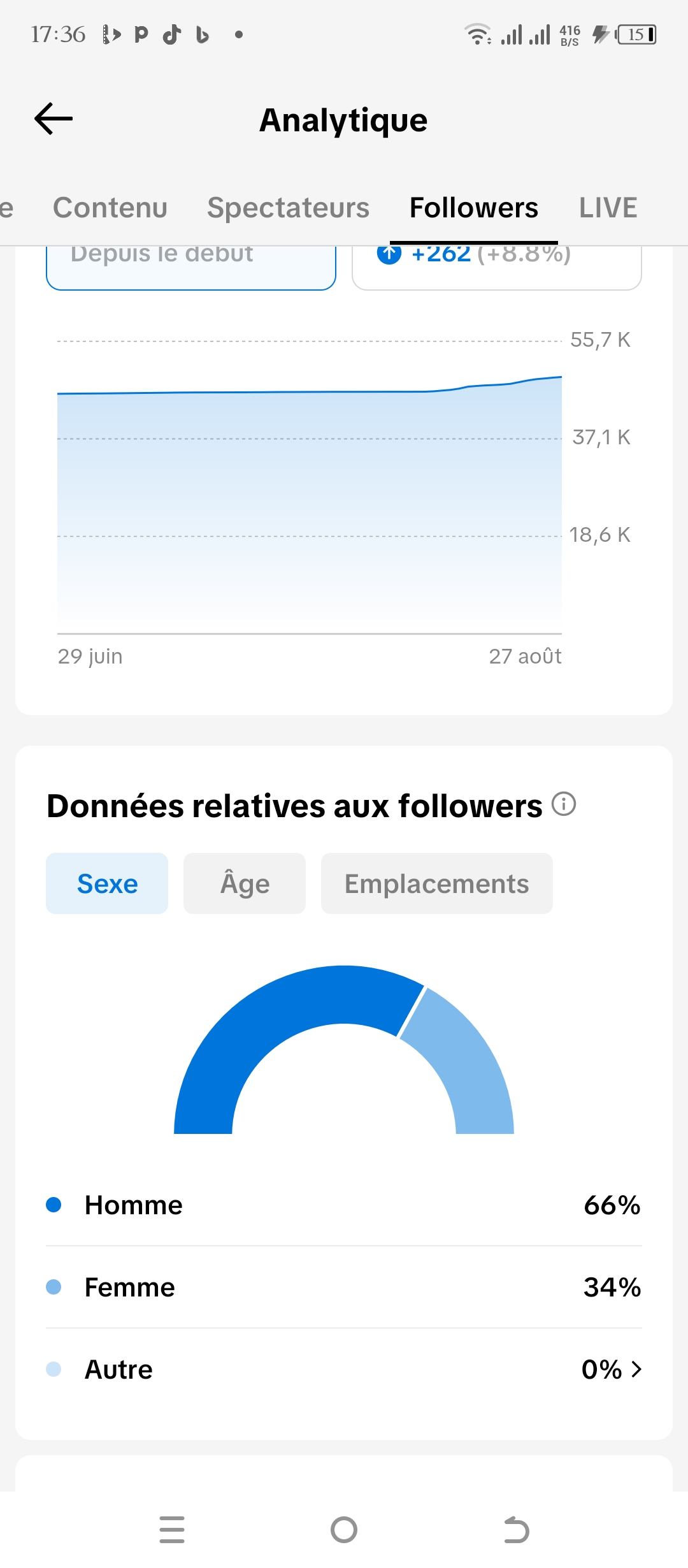The image size is (688, 1568).
Task: Select the Âge filter chip
Action: point(245,883)
